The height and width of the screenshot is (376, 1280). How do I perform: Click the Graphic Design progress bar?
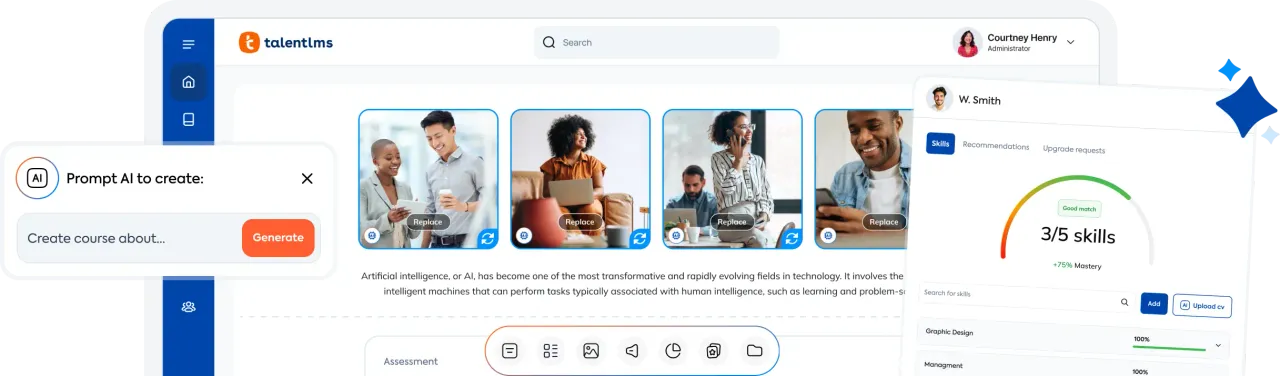point(1168,348)
